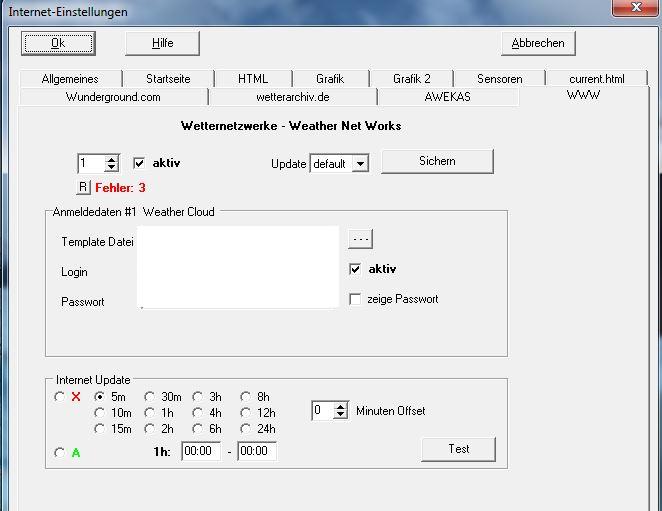
Task: Toggle the top aktiv checkbox
Action: pyautogui.click(x=139, y=162)
